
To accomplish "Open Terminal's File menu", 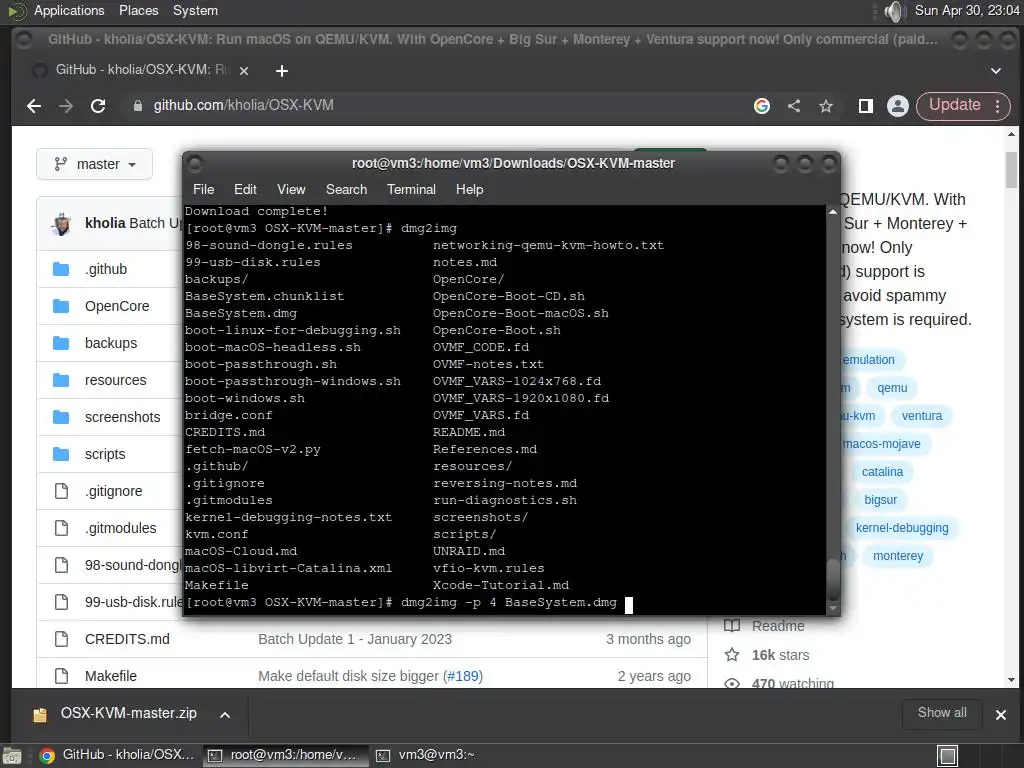I will tap(203, 189).
